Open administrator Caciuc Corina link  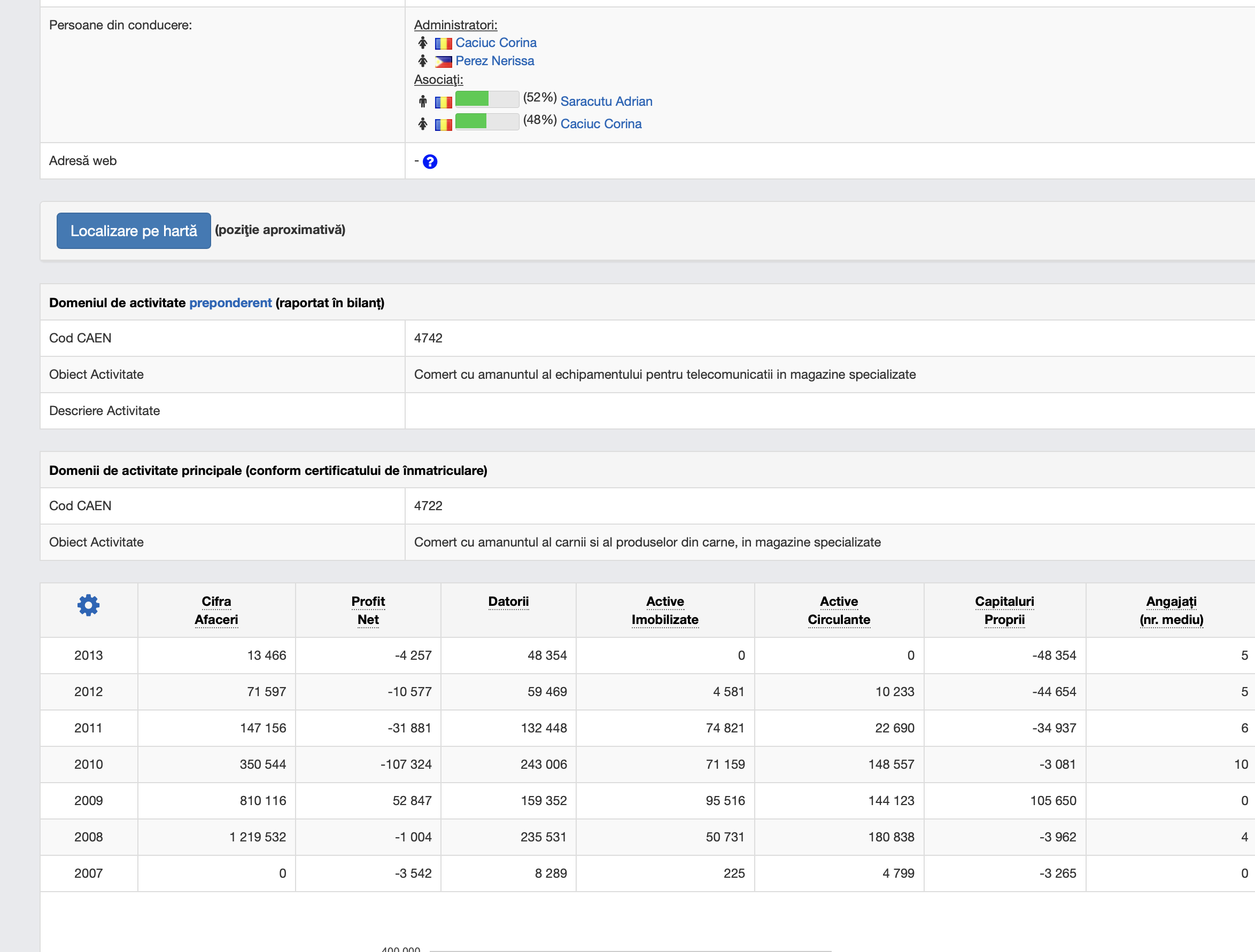495,43
